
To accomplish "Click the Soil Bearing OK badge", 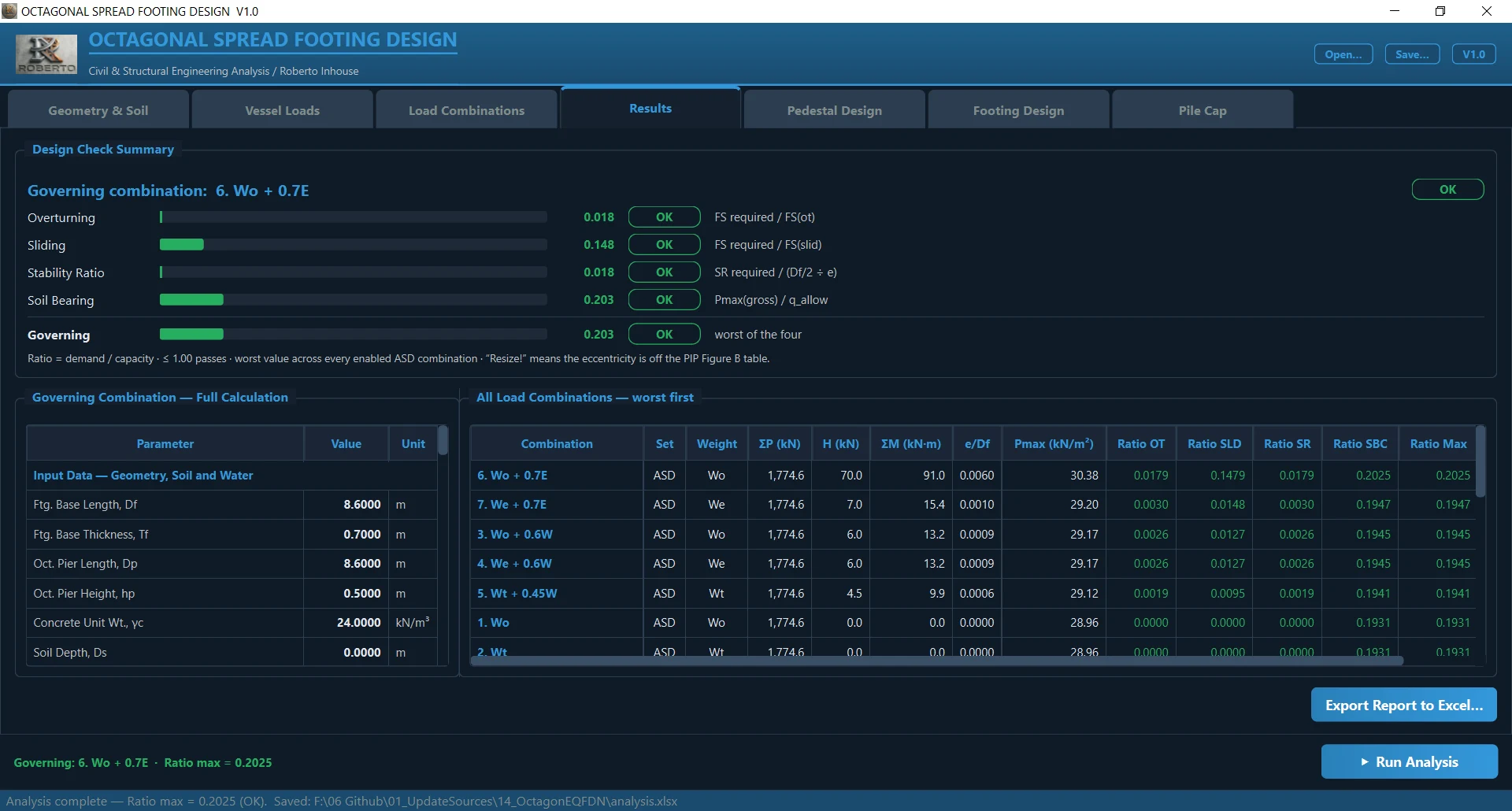I will pyautogui.click(x=664, y=299).
